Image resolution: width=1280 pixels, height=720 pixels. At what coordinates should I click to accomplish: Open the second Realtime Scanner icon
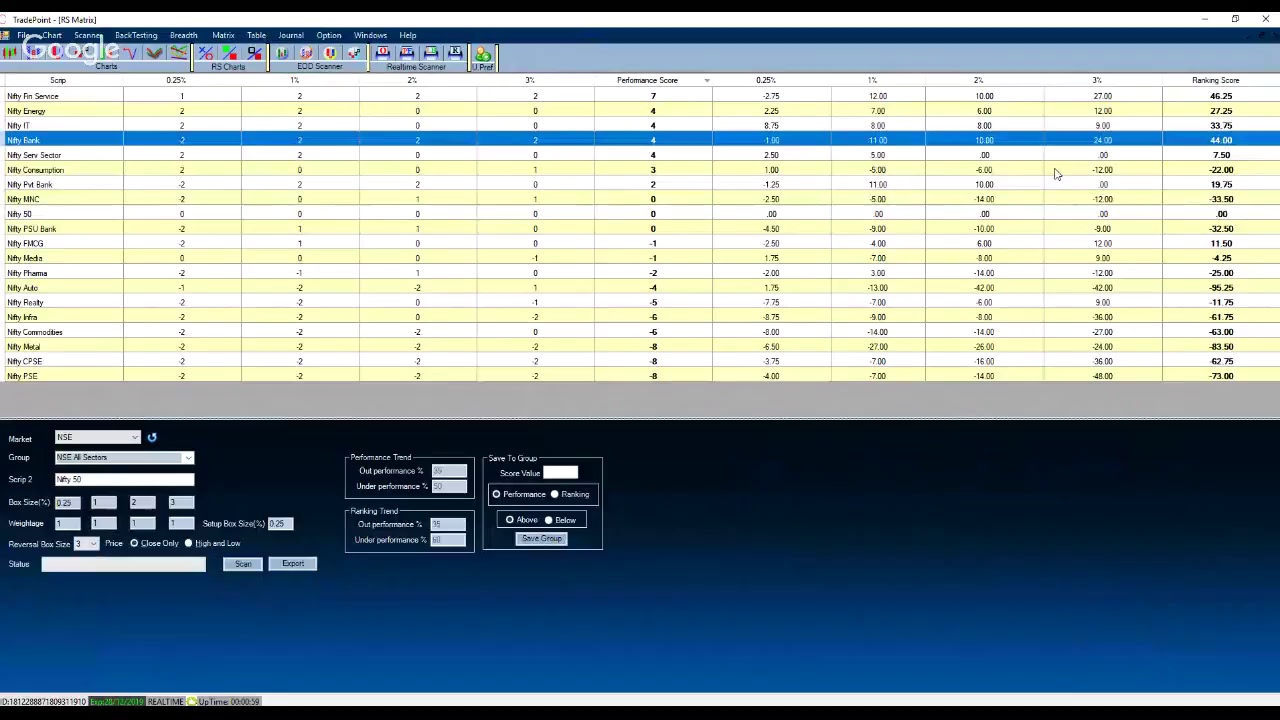407,53
